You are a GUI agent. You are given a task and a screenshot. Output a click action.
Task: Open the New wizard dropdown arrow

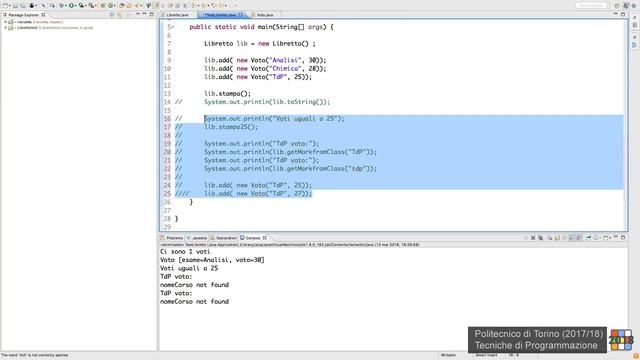(x=10, y=5)
